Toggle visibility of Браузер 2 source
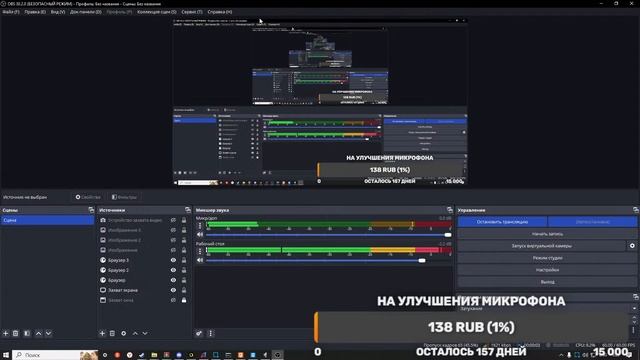The width and height of the screenshot is (640, 360). [173, 270]
